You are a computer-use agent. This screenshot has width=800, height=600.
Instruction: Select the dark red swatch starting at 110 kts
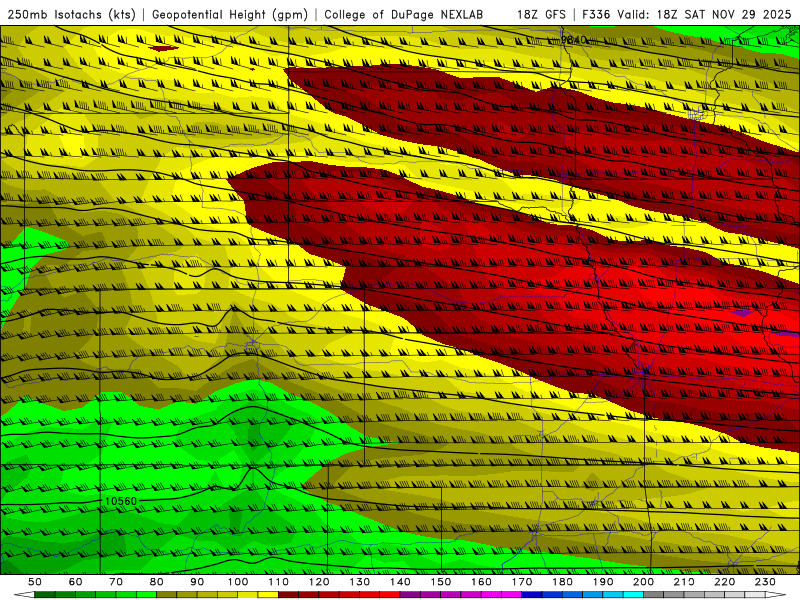[288, 595]
